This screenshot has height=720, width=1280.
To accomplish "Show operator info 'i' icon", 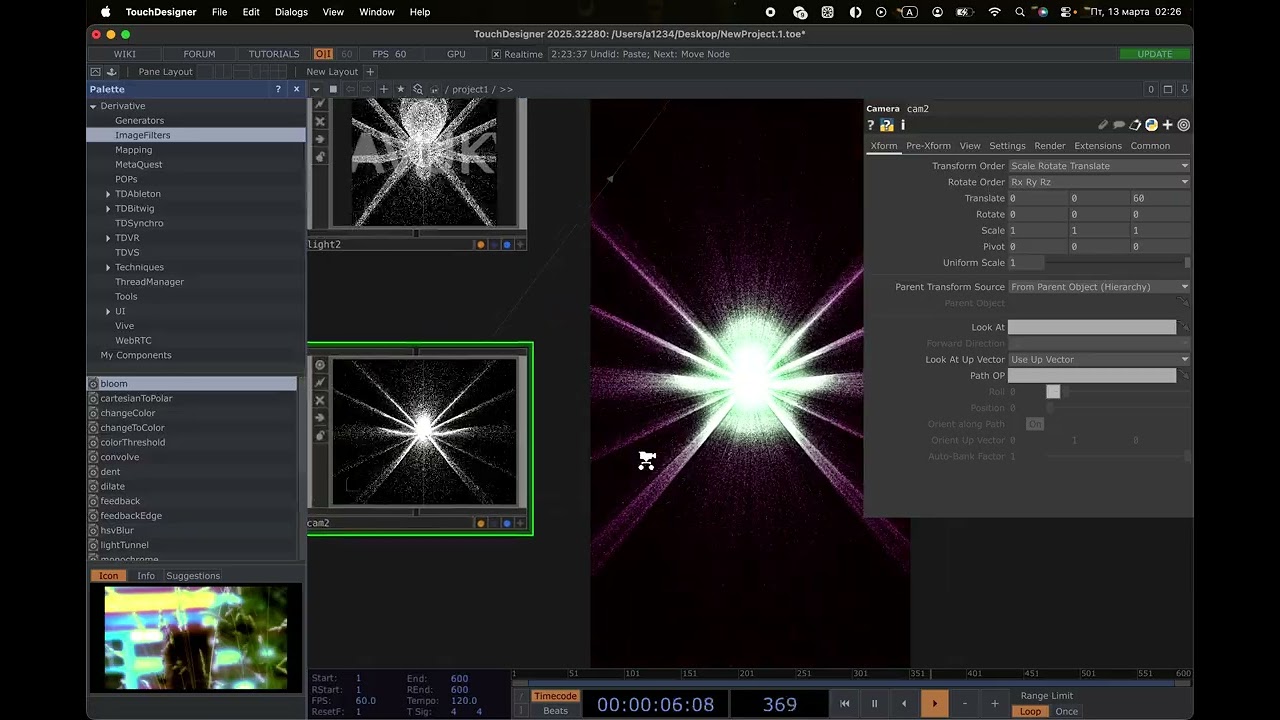I will (x=903, y=125).
